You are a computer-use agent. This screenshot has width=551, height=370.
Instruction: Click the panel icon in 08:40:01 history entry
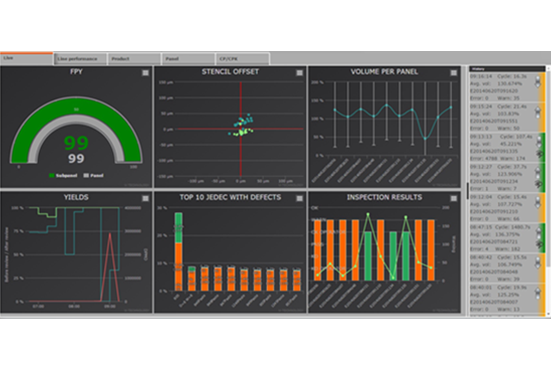pyautogui.click(x=538, y=293)
